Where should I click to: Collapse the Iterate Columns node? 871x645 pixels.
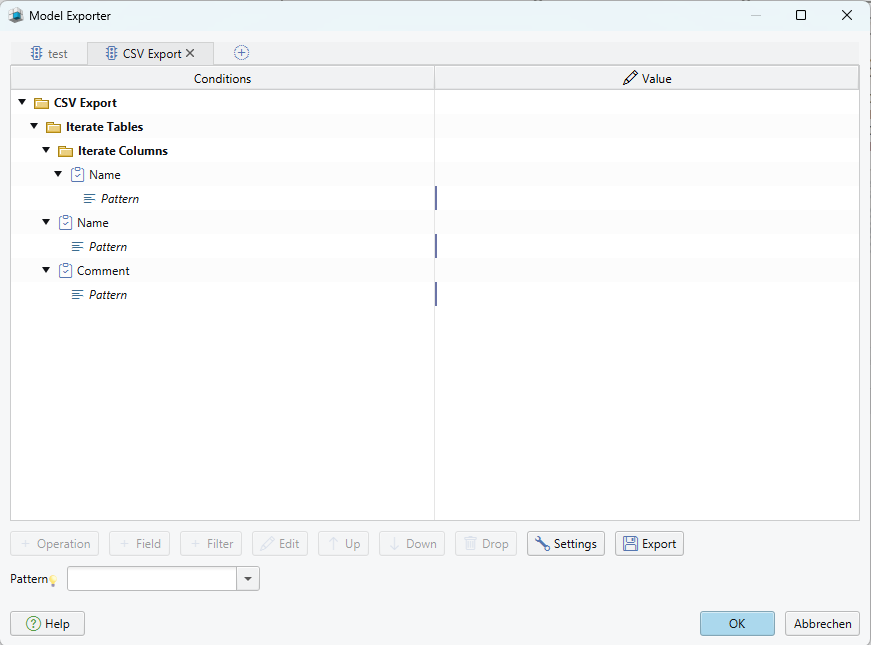[47, 150]
